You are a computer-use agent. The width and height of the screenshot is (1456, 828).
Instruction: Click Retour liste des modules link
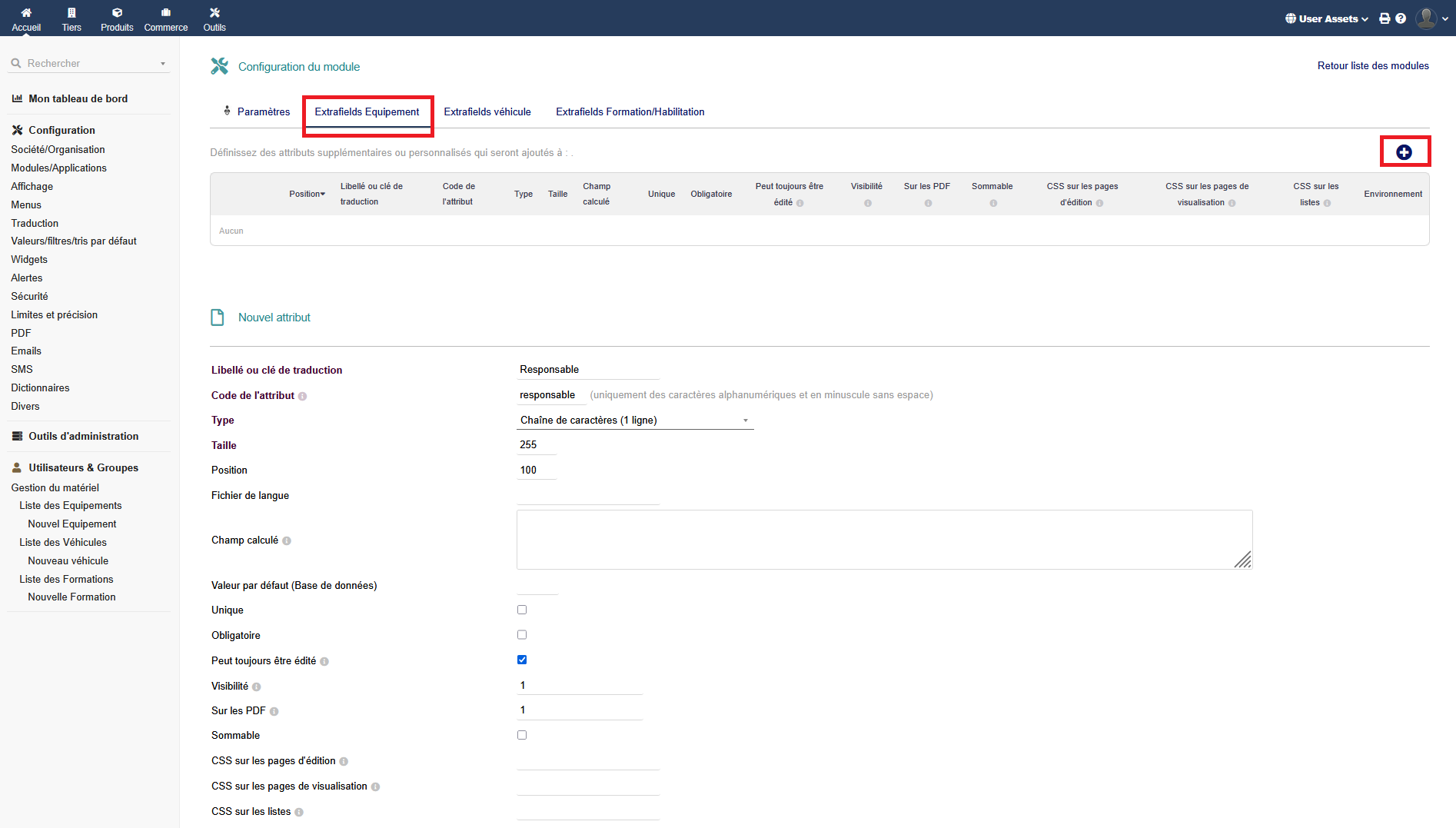pos(1373,66)
